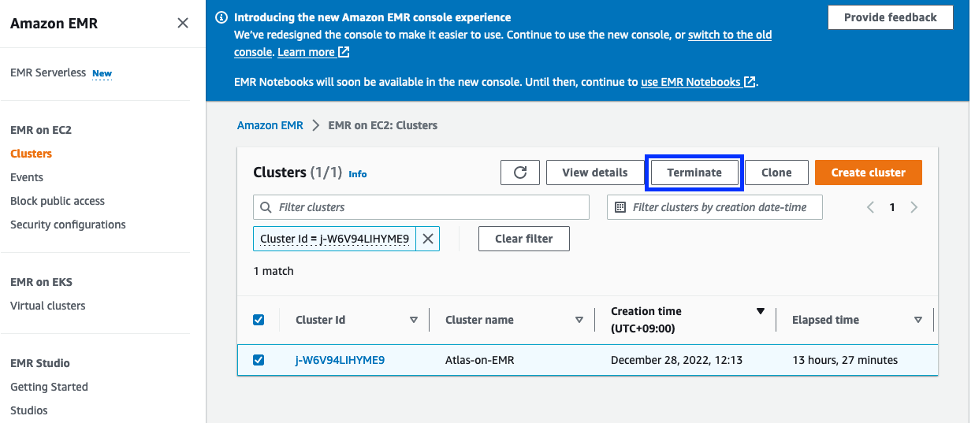
Task: Remove the Cluster Id filter chip
Action: [428, 238]
